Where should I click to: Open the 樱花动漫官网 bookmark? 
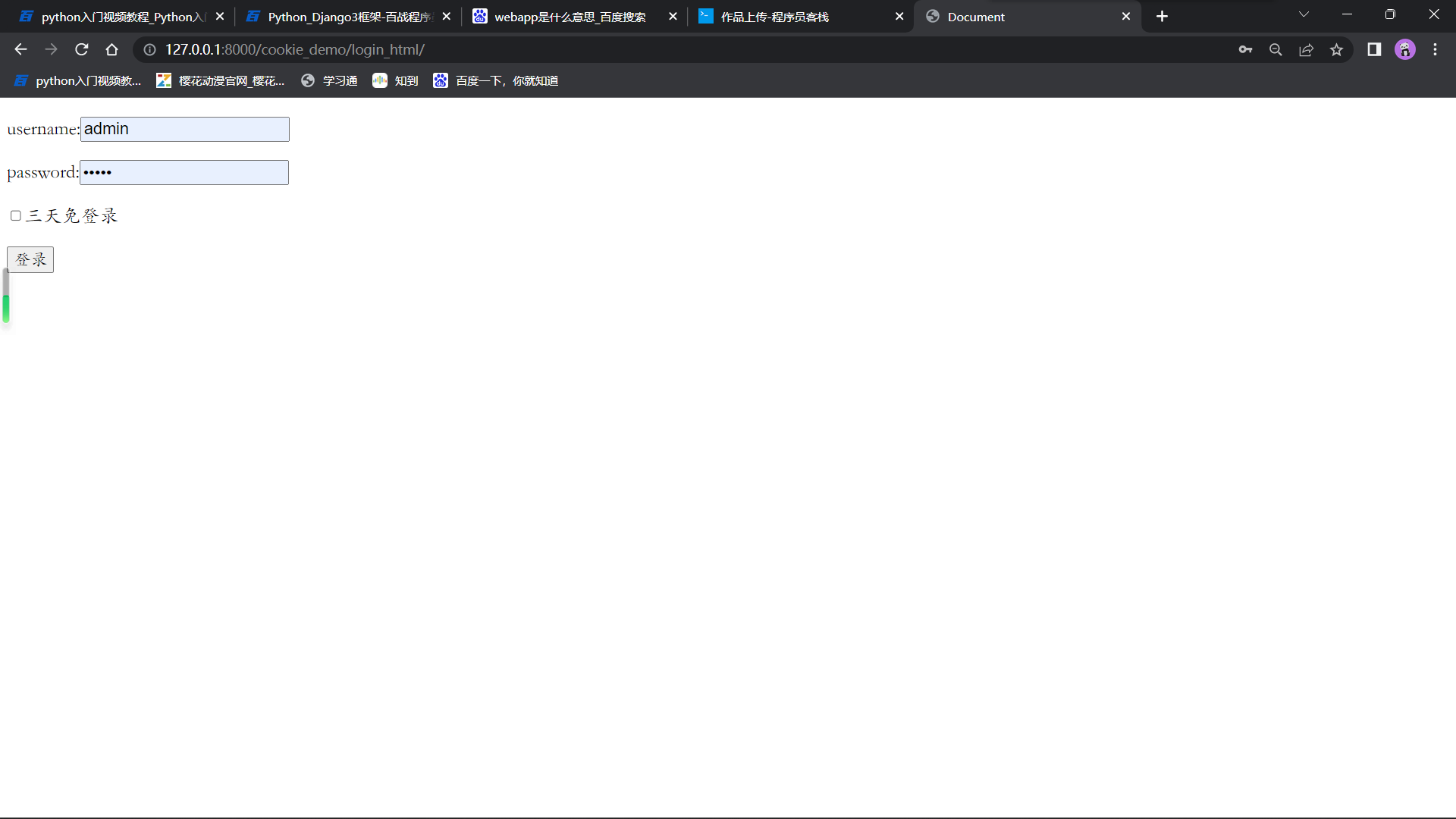[221, 80]
